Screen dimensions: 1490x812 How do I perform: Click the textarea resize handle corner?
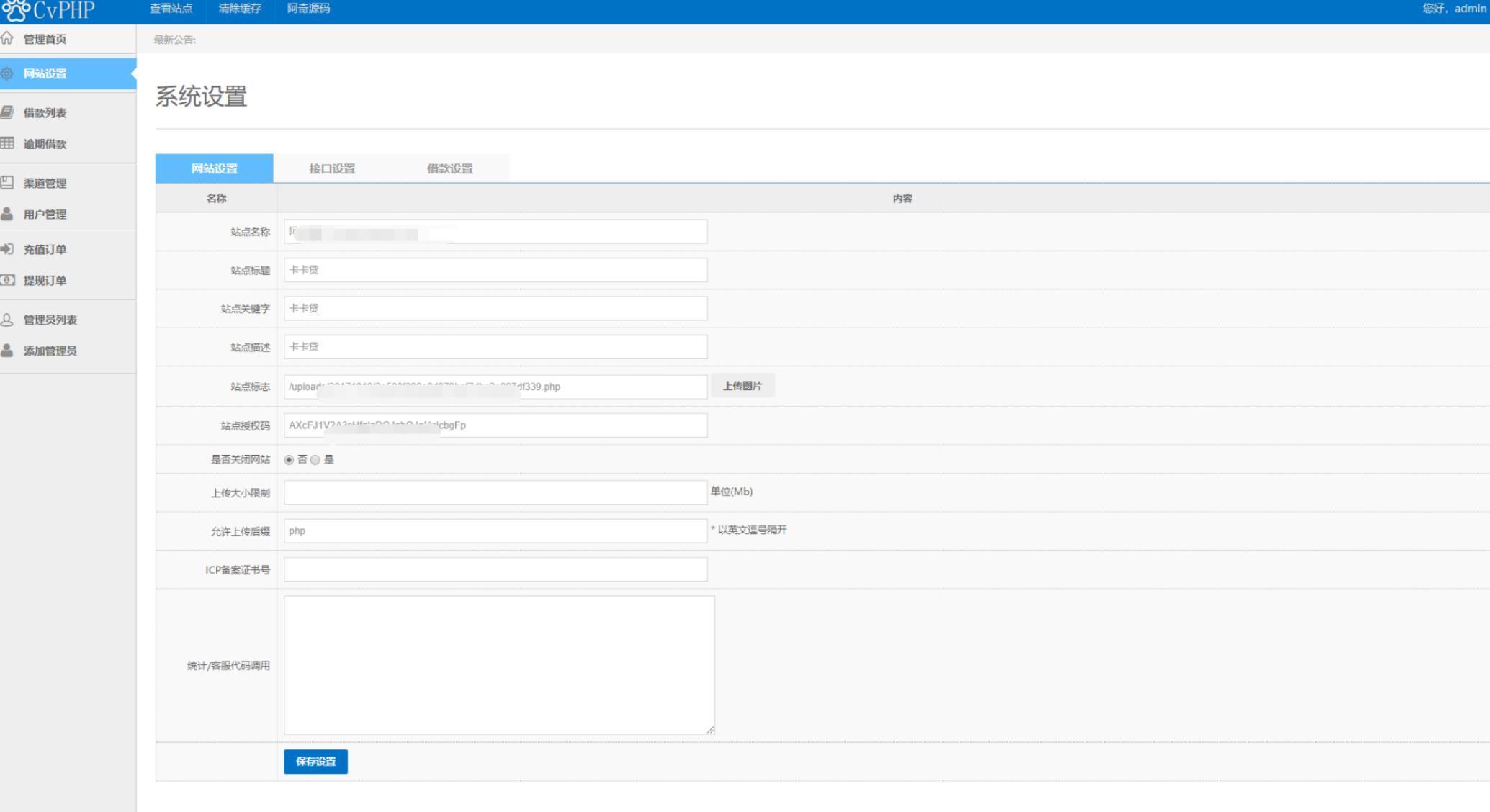coord(710,729)
